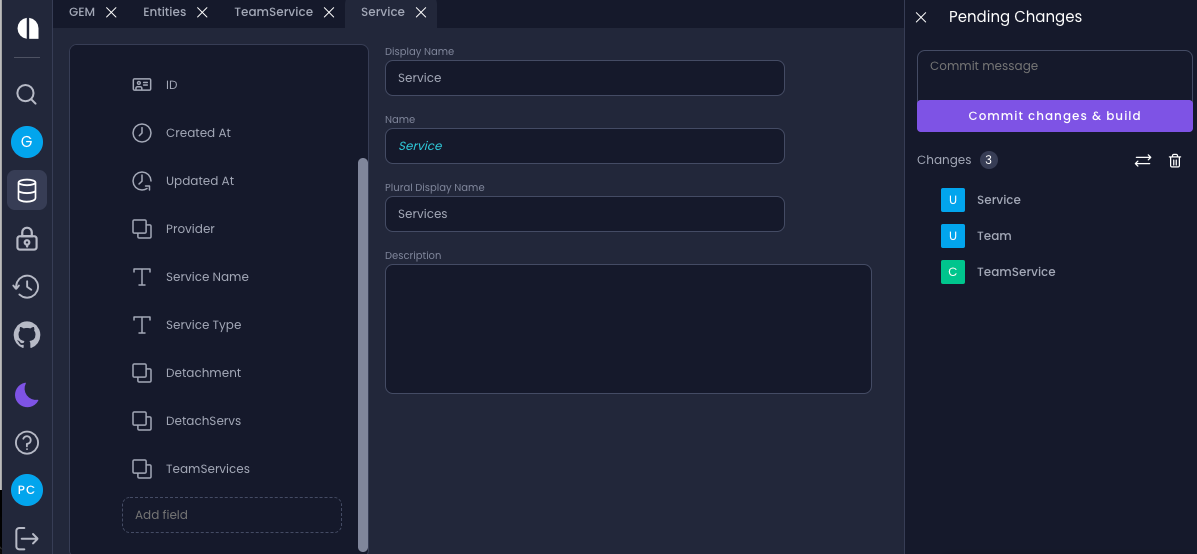Select the Service tab
Image resolution: width=1197 pixels, height=554 pixels.
click(x=382, y=12)
